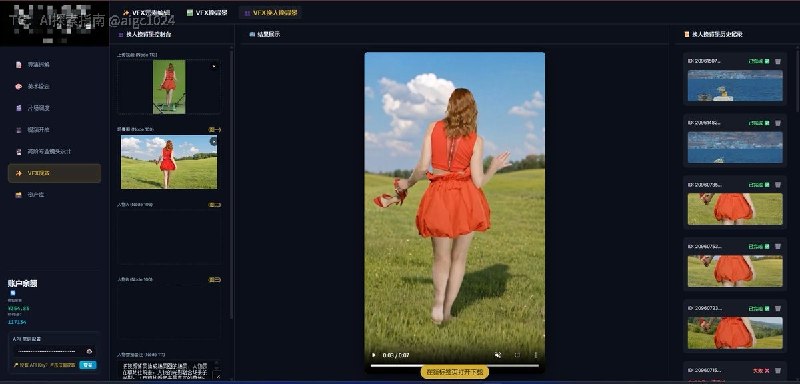Select the highlighted VFX sidebar item
The image size is (800, 384).
(x=55, y=173)
